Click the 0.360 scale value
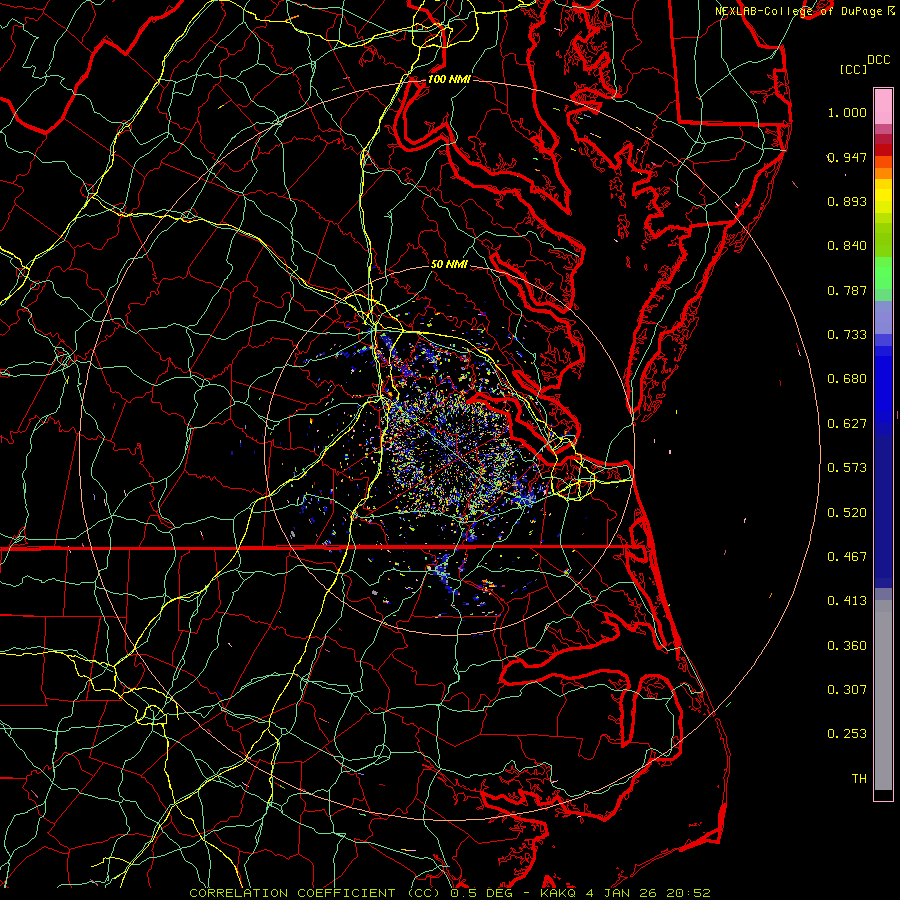This screenshot has height=900, width=900. coord(847,646)
